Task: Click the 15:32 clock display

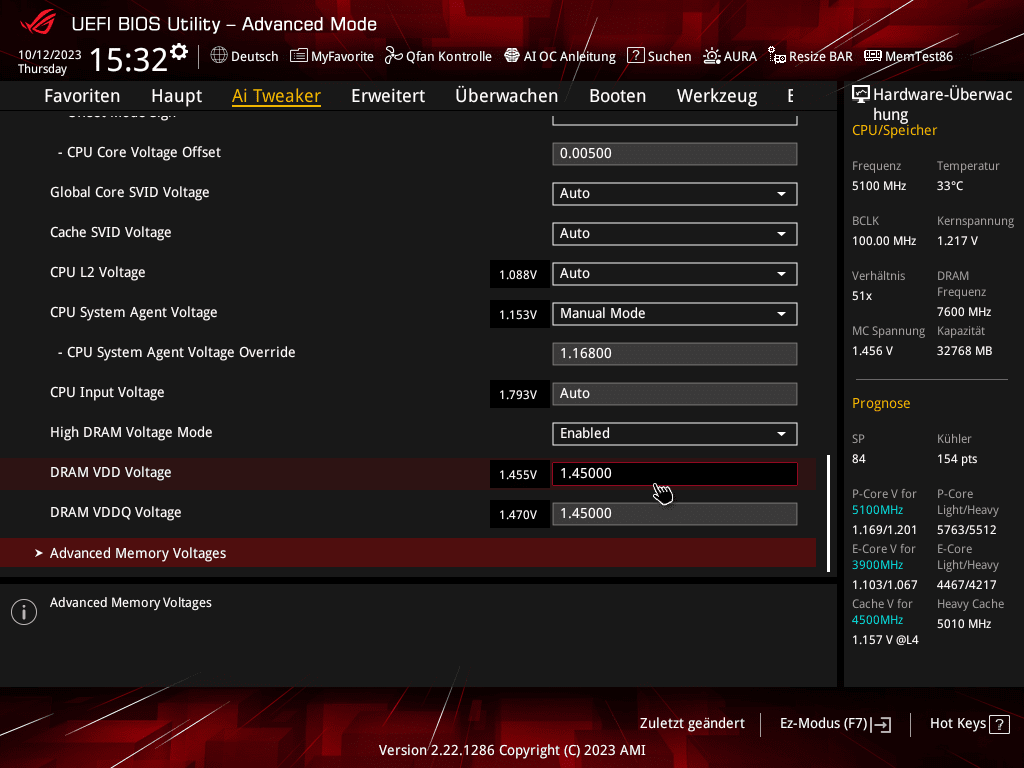Action: tap(129, 60)
